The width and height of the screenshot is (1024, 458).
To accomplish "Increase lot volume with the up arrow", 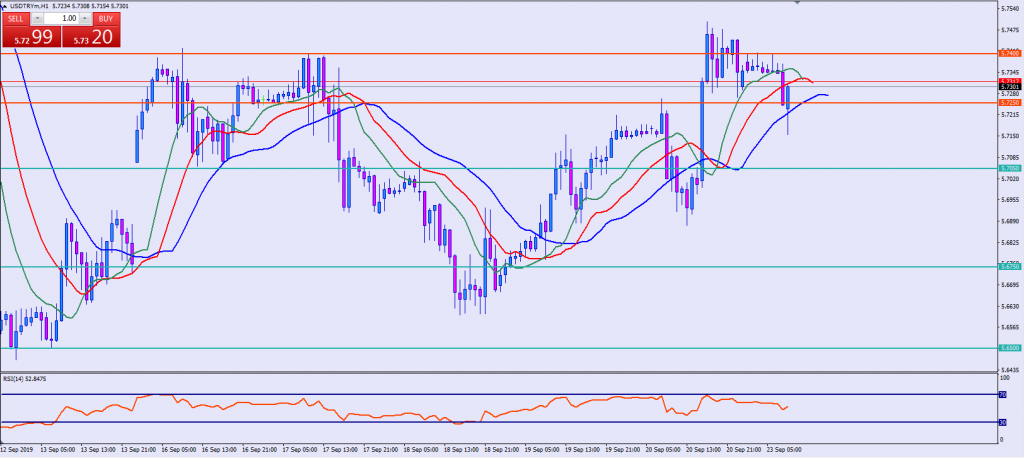I will (x=87, y=18).
